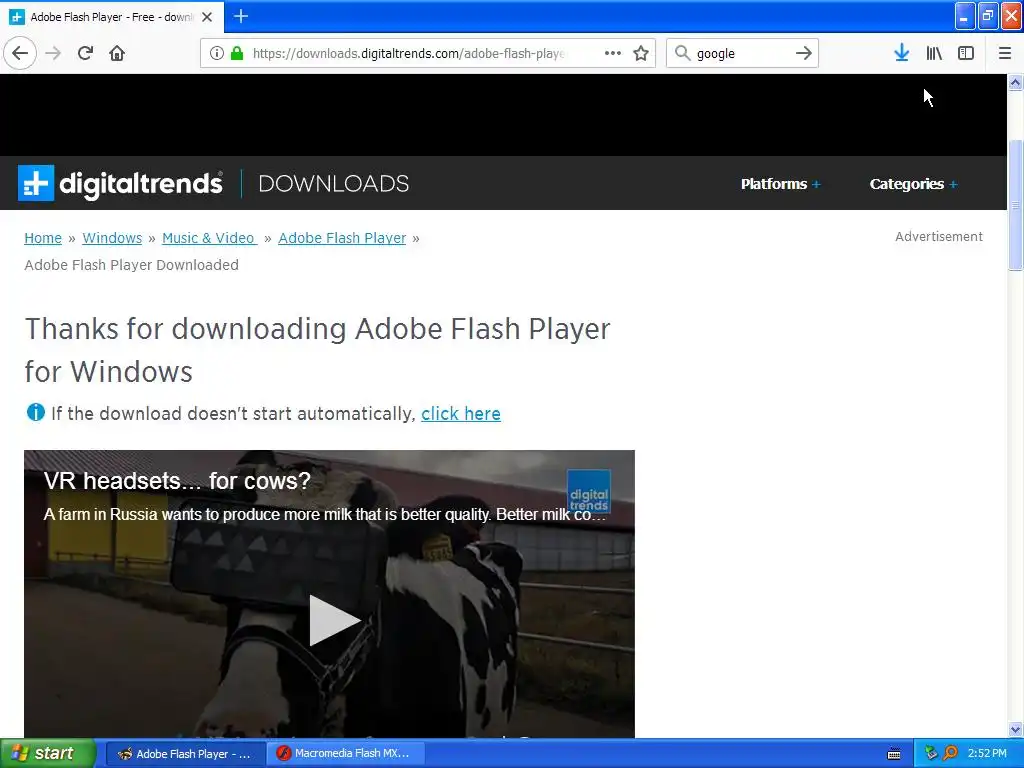
Task: Click the 'click here' download link
Action: point(461,414)
